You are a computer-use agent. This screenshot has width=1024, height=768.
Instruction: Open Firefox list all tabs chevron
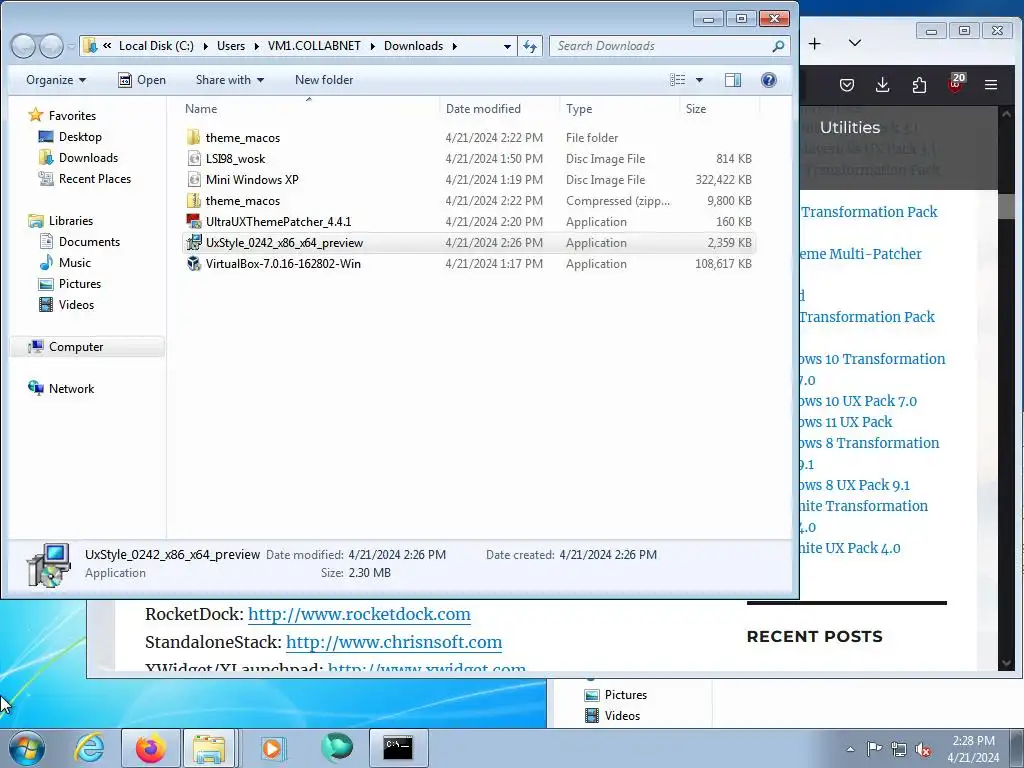point(854,44)
